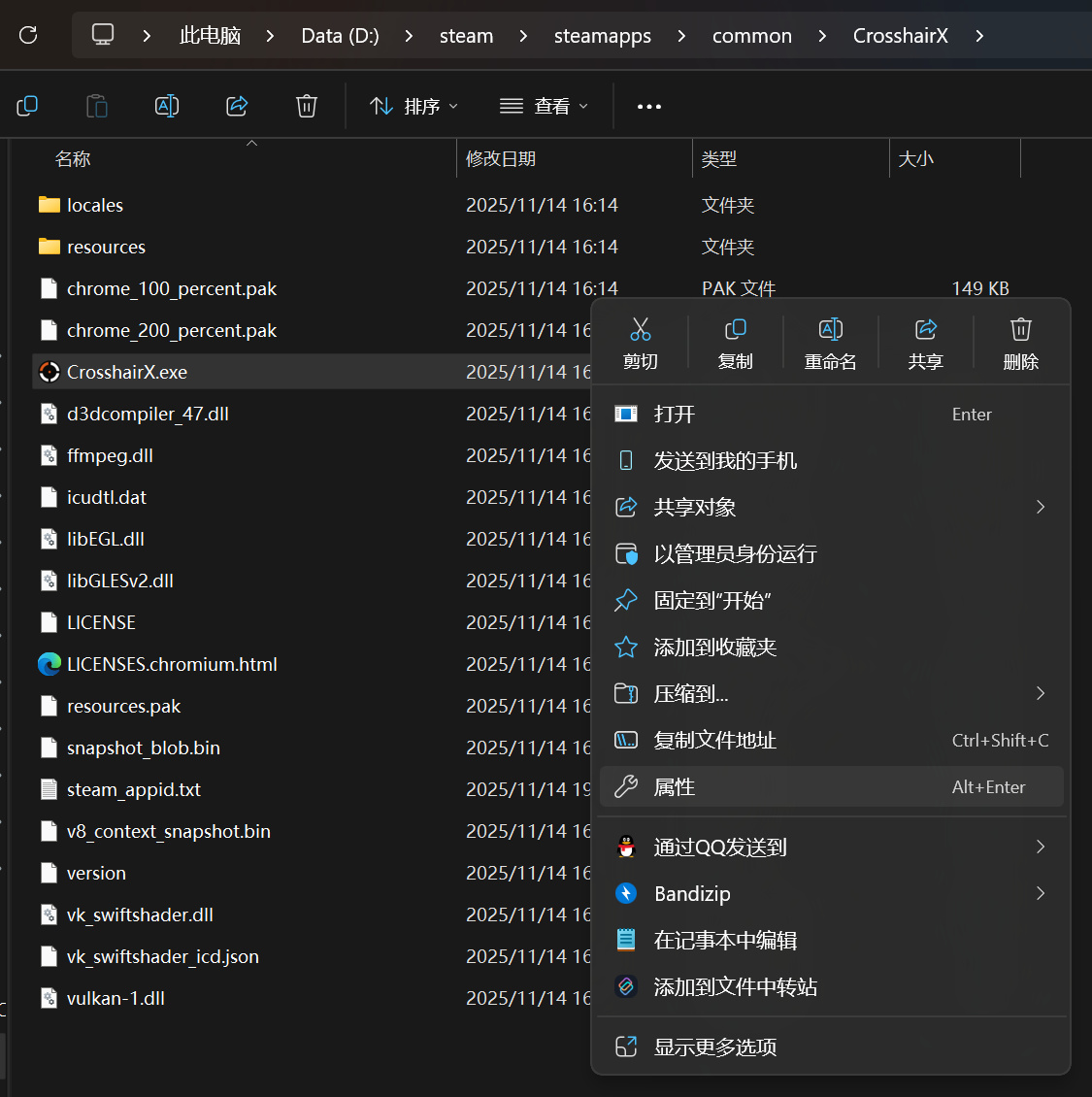1092x1097 pixels.
Task: Click 显示更多选项 at menu bottom
Action: point(831,1047)
